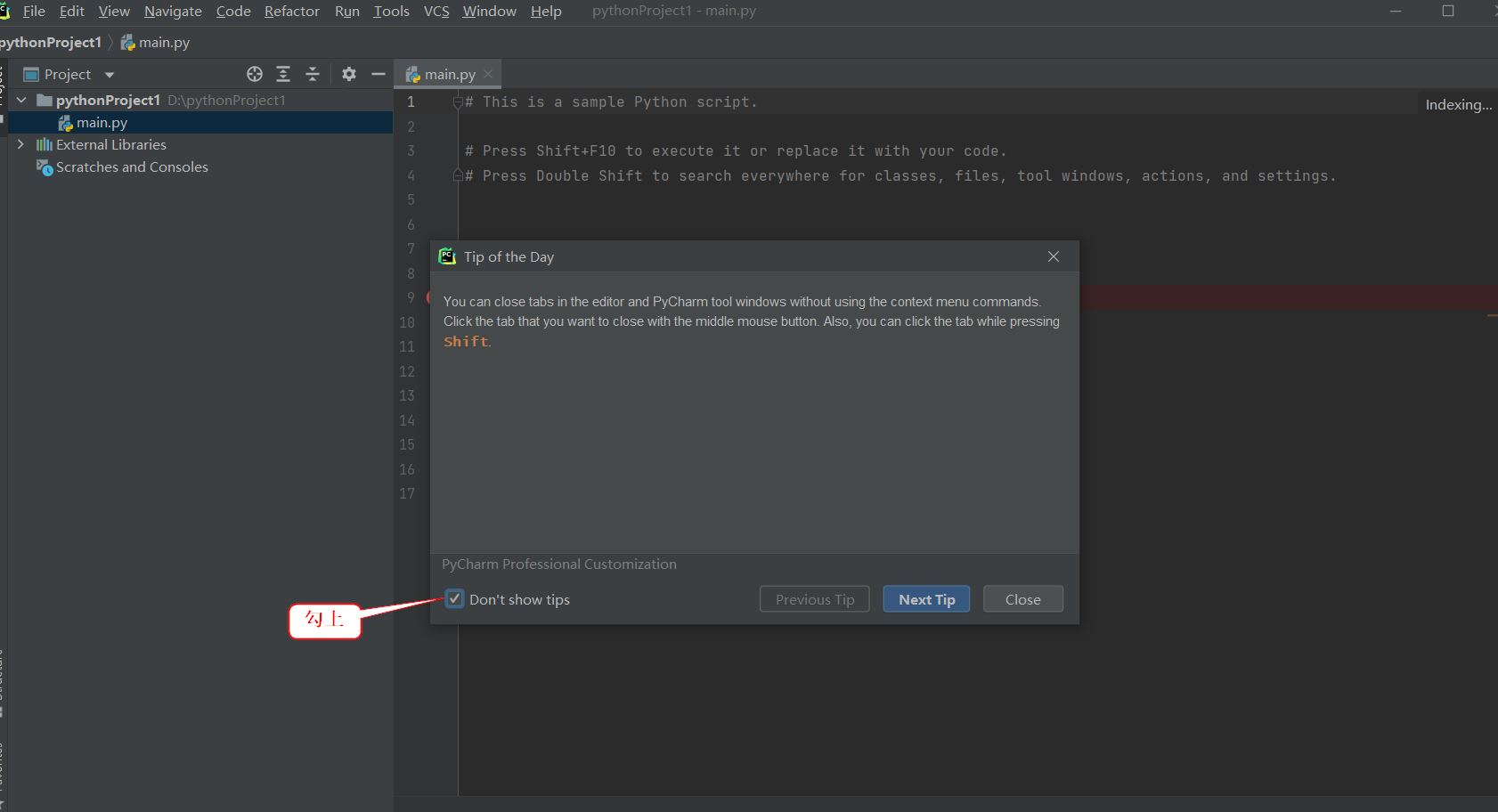1498x812 pixels.
Task: Click main.py in the breadcrumb bar
Action: click(x=164, y=42)
